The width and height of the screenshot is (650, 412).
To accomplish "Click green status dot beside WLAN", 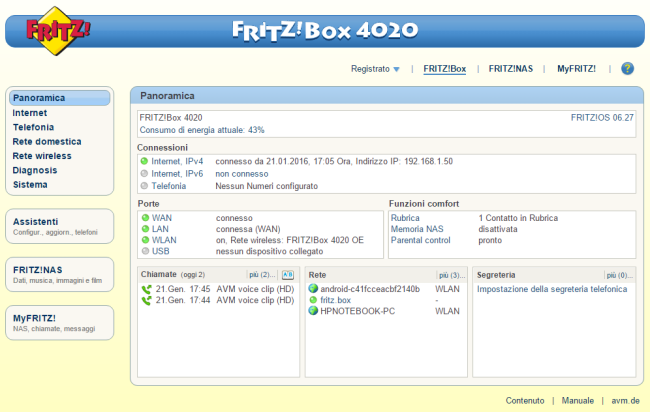I will pos(145,240).
